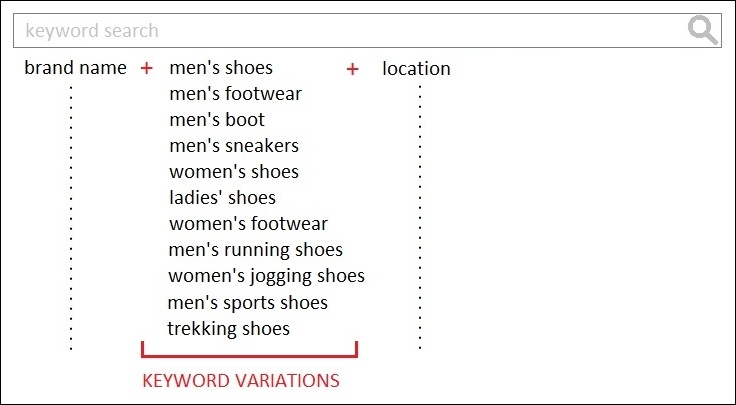This screenshot has height=405, width=736.
Task: Select "women's shoes" from the list
Action: (x=234, y=172)
